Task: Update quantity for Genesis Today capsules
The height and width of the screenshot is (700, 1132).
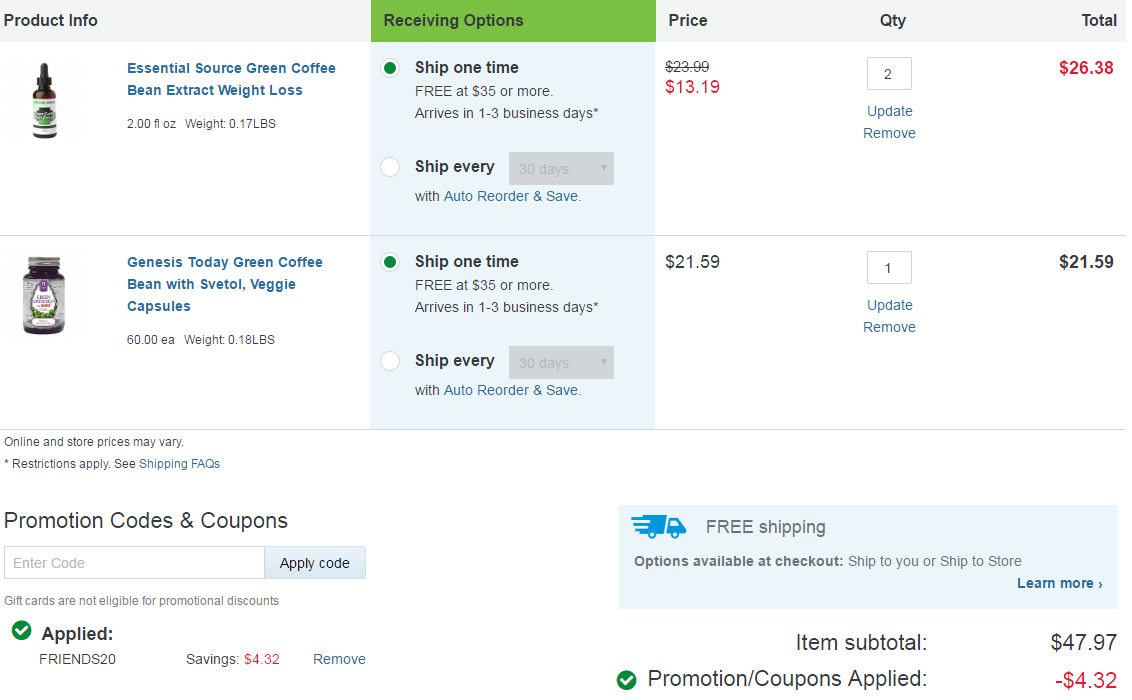Action: [889, 306]
